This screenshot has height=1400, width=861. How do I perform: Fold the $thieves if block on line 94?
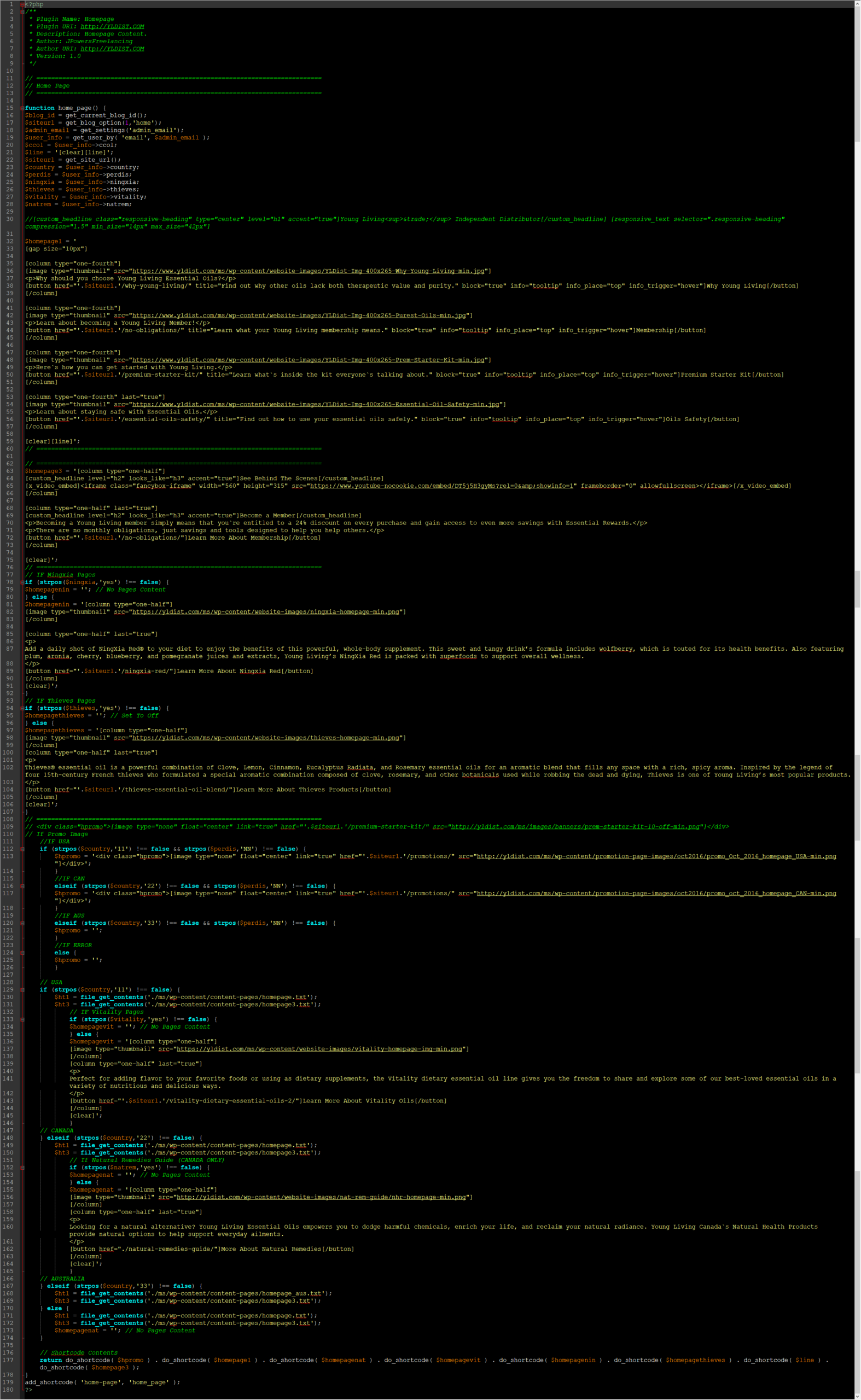22,708
